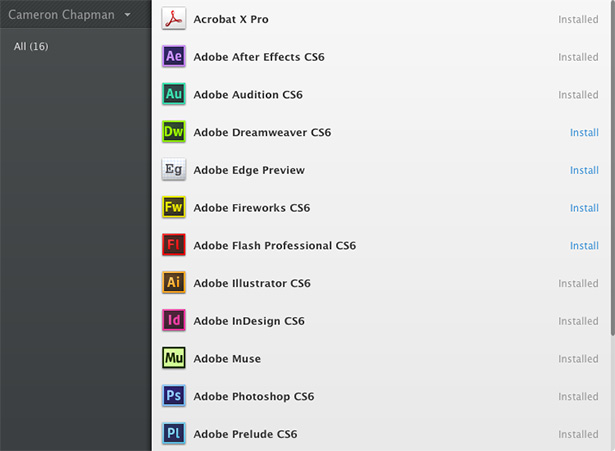Click the Photoshop CS6 Ps icon
Image resolution: width=615 pixels, height=451 pixels.
[x=174, y=395]
